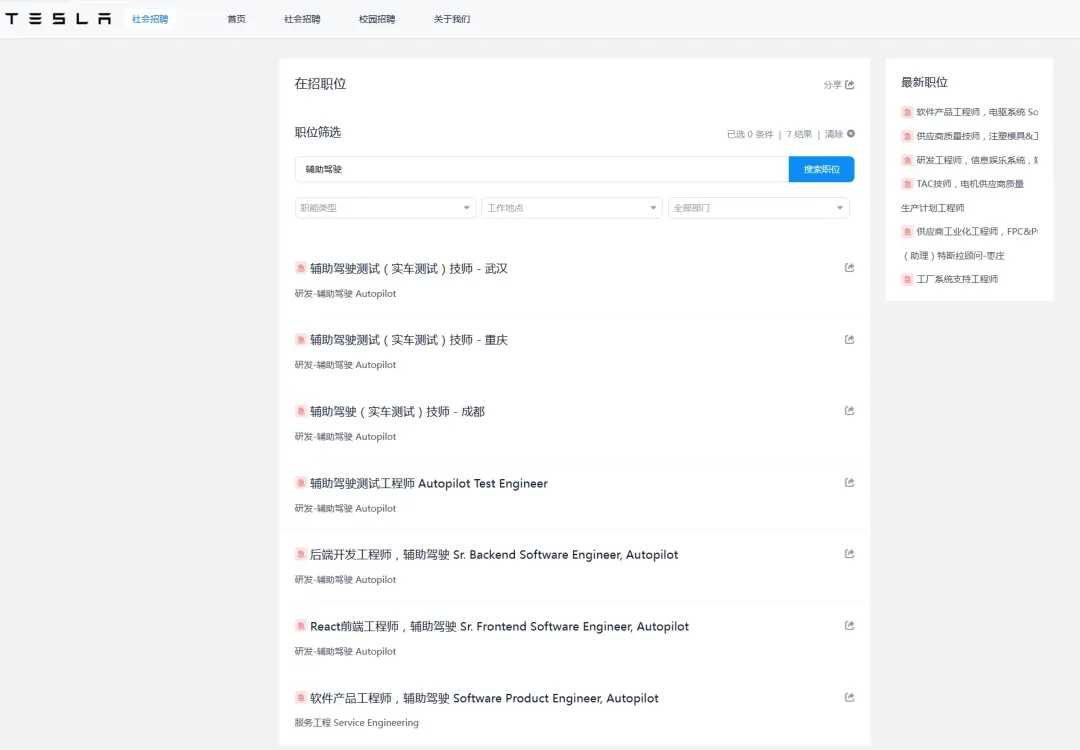Click the 已选 0 条件 text
The image size is (1080, 750).
[750, 134]
